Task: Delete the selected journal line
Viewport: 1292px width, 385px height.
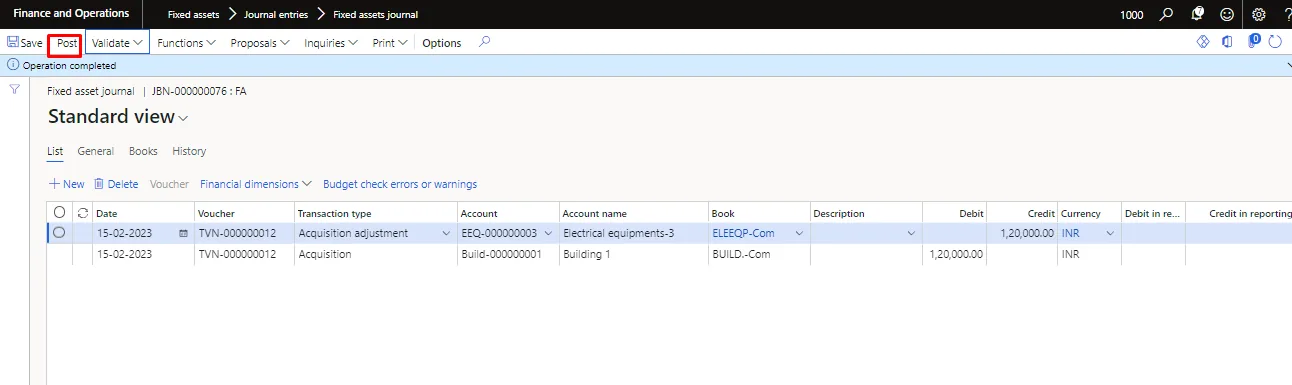Action: click(116, 184)
